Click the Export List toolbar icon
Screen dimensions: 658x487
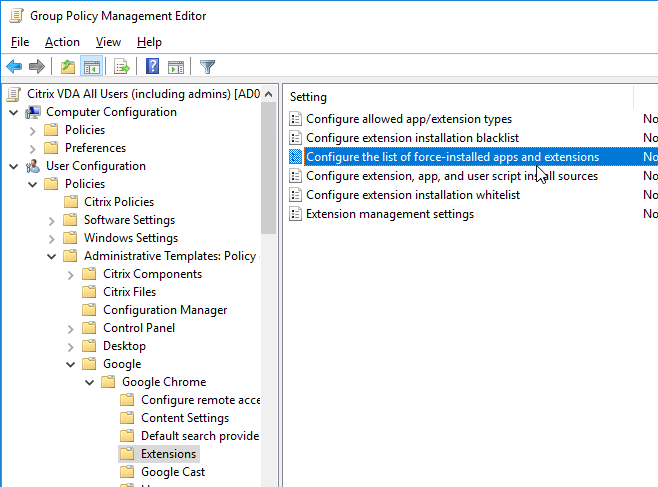pos(122,66)
